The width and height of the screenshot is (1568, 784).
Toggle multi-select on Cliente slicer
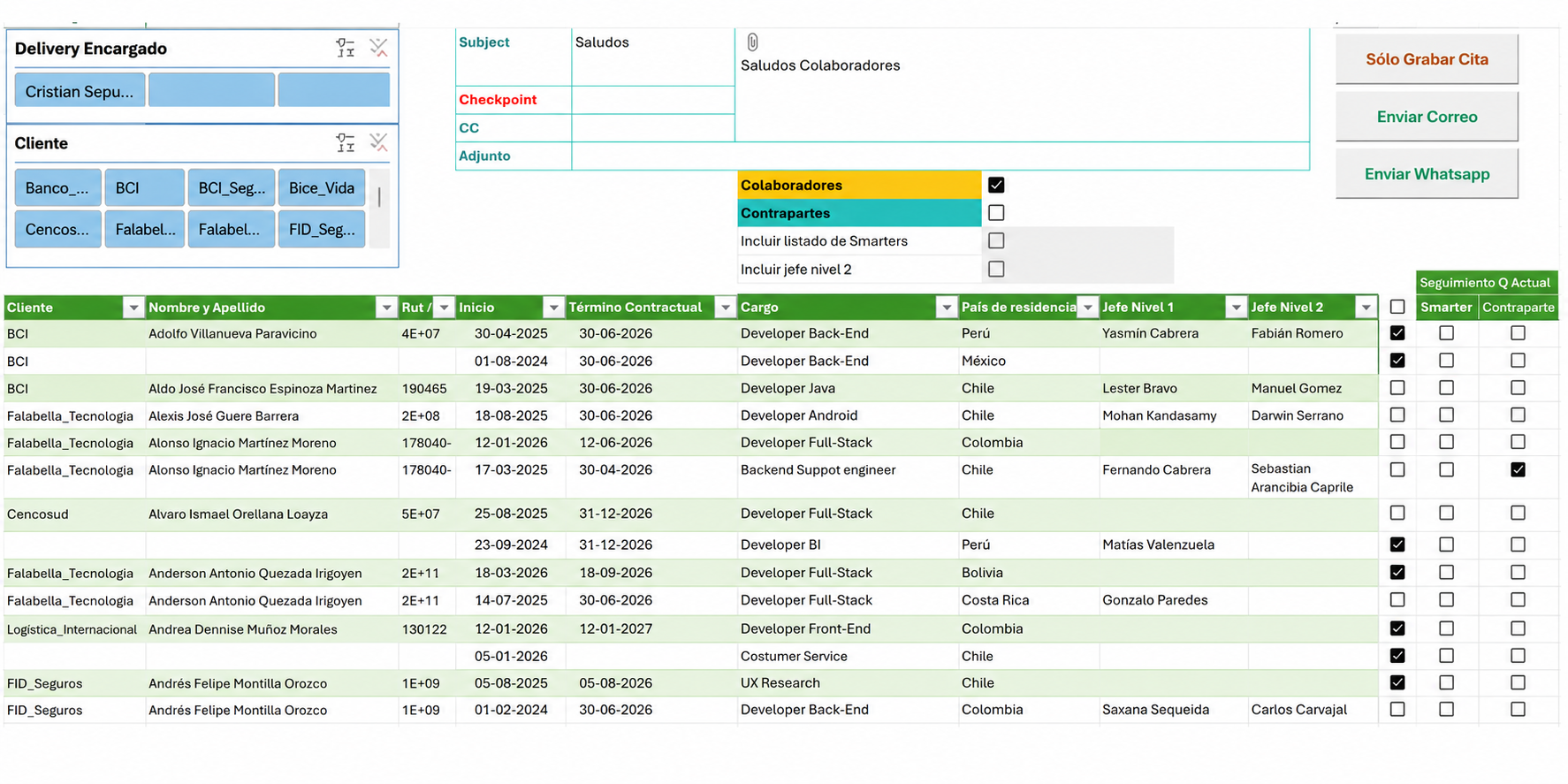(x=346, y=142)
